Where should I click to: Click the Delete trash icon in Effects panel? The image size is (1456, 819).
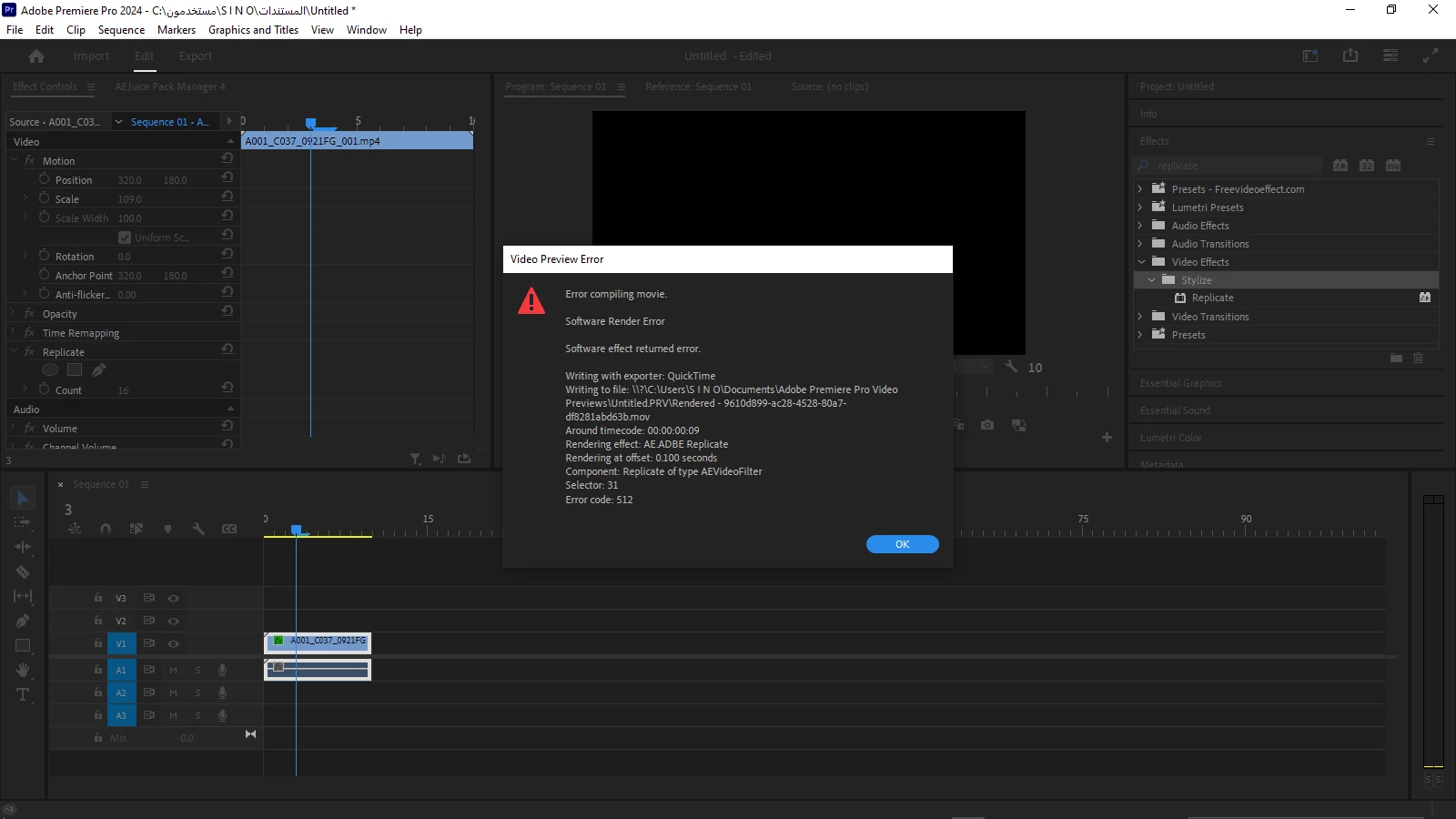tap(1418, 358)
